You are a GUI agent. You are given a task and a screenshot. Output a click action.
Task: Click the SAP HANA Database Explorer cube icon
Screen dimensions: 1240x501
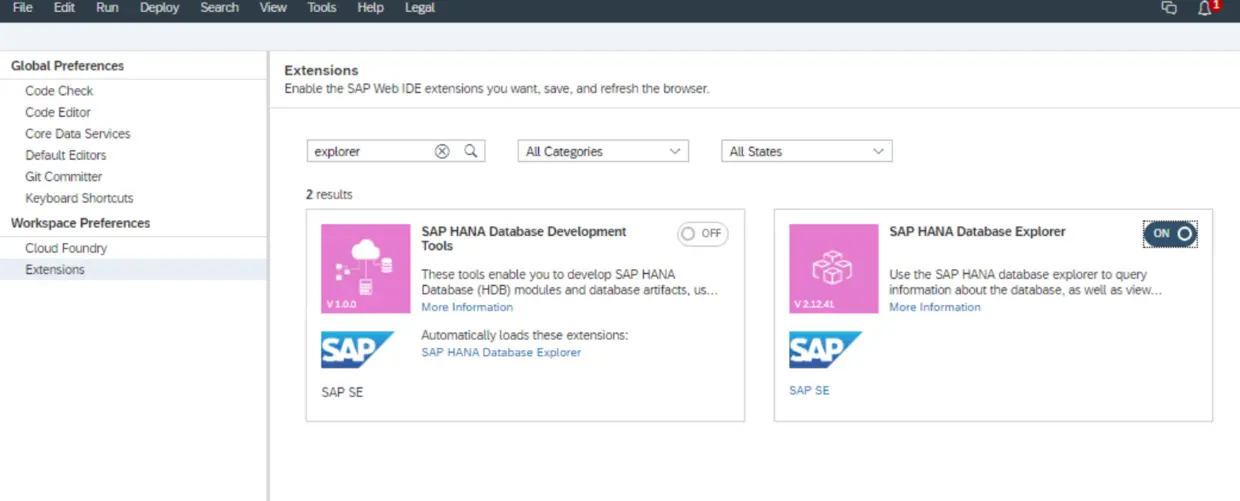[x=834, y=269]
